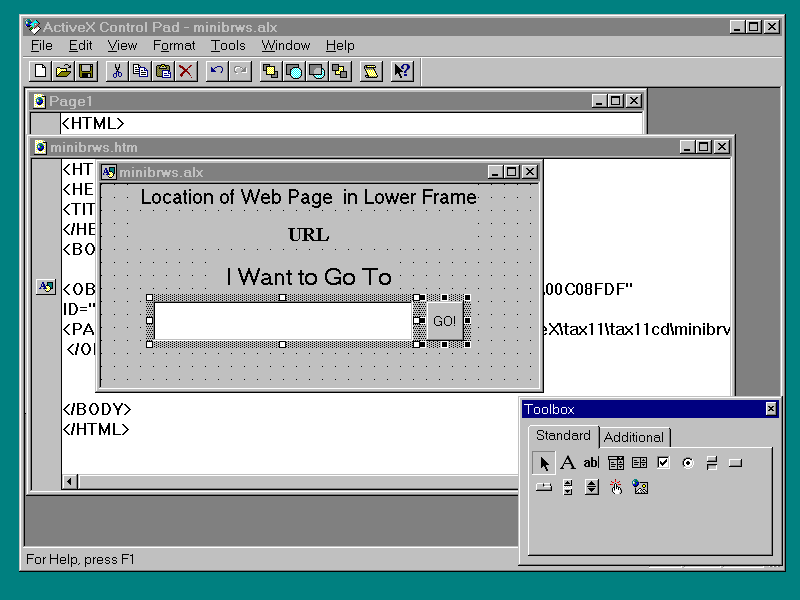Image resolution: width=800 pixels, height=600 pixels.
Task: Pick the HotSpot control tool
Action: pos(616,487)
